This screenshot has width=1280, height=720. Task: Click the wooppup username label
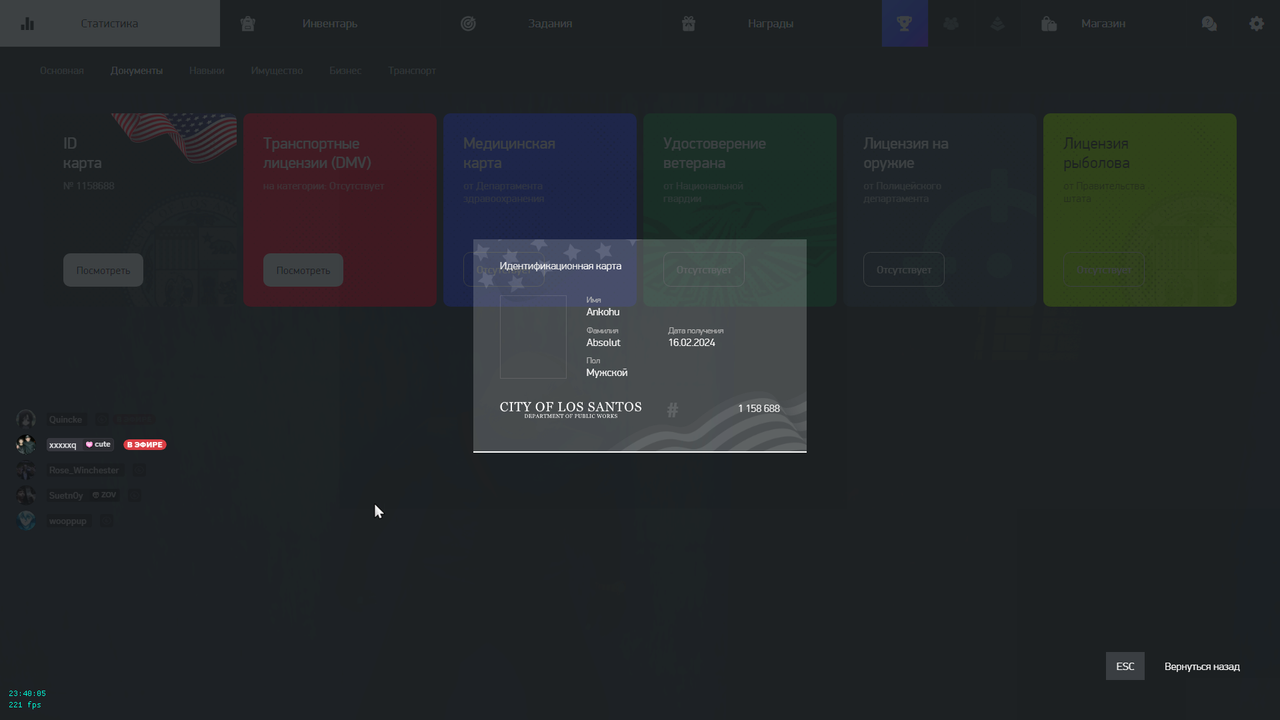(x=68, y=521)
